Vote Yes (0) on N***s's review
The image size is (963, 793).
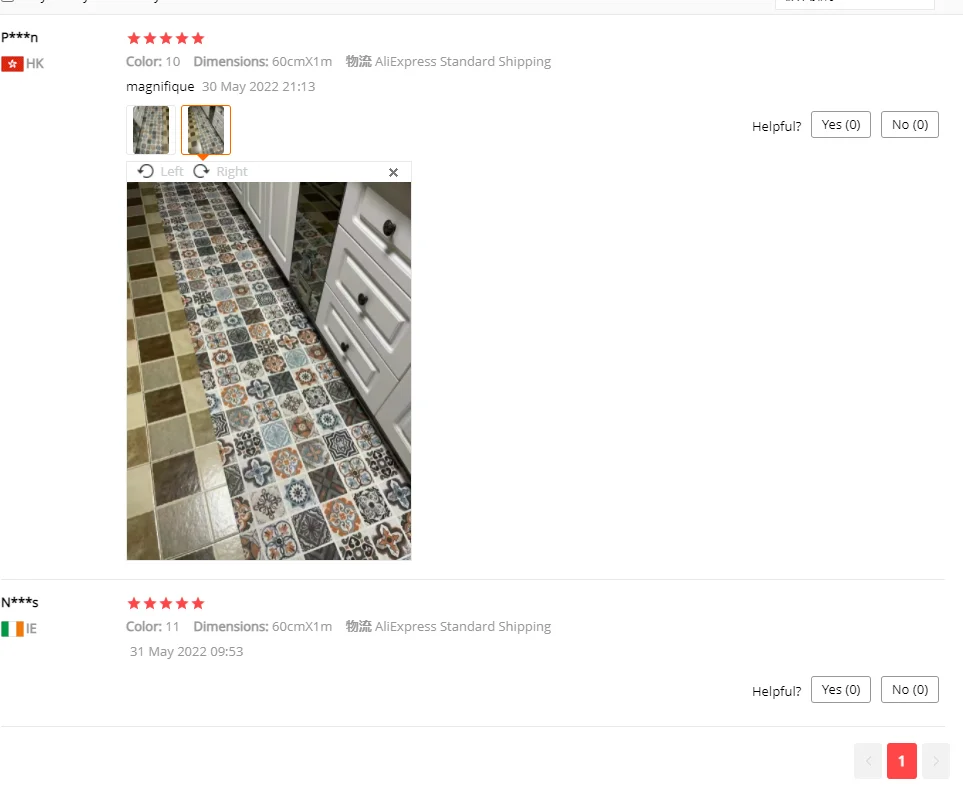(x=841, y=690)
